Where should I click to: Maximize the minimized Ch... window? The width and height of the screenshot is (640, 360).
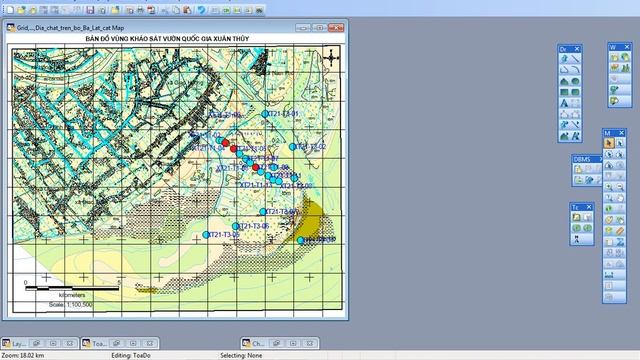point(293,343)
